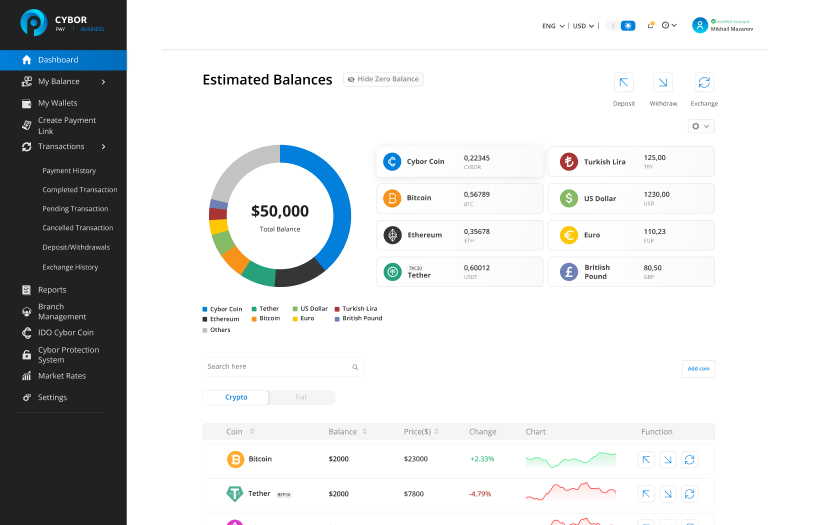Open Payment History in the sidebar

69,171
